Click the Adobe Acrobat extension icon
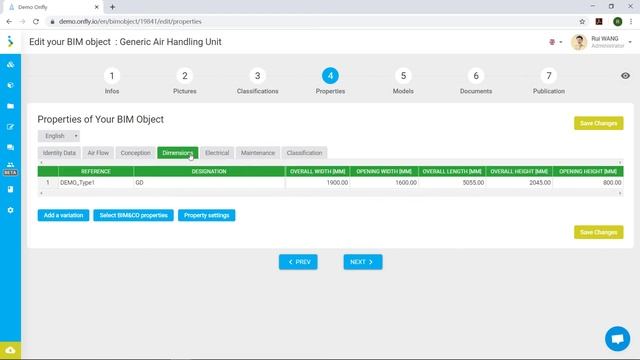The width and height of the screenshot is (640, 360). point(599,22)
